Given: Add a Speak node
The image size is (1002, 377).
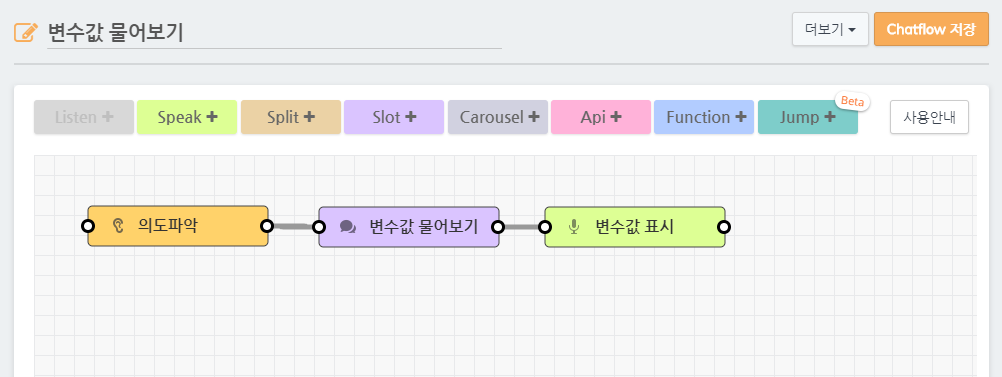Looking at the screenshot, I should coord(187,118).
